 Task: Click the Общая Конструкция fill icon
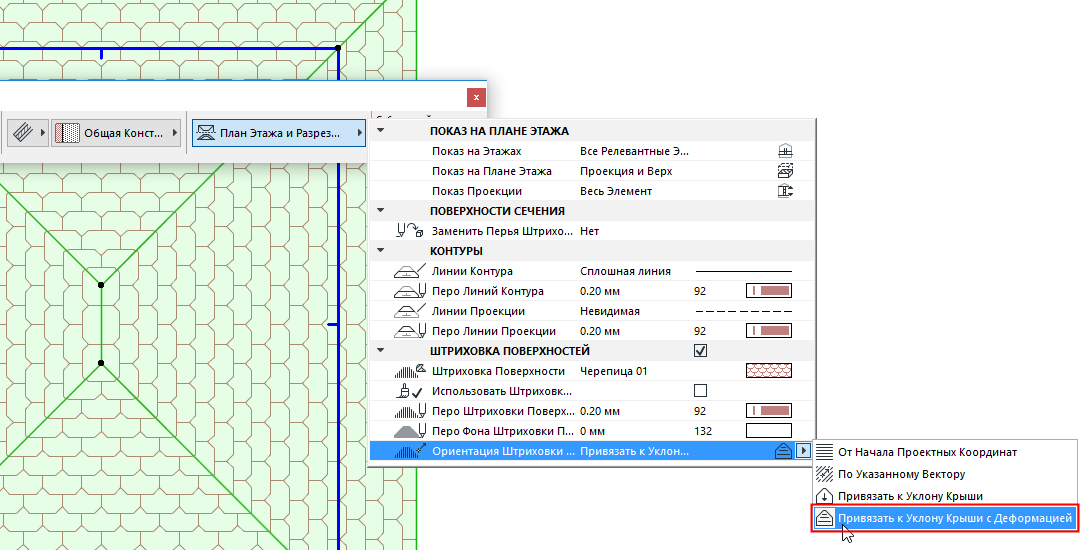(67, 132)
